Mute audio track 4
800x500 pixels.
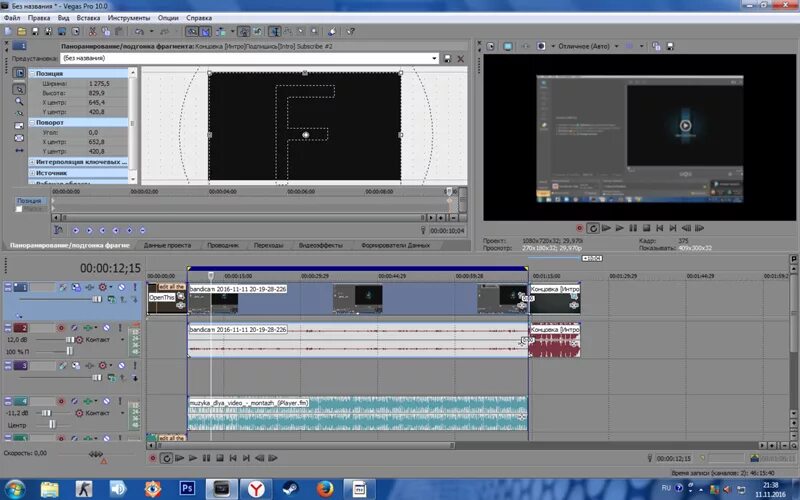point(106,401)
